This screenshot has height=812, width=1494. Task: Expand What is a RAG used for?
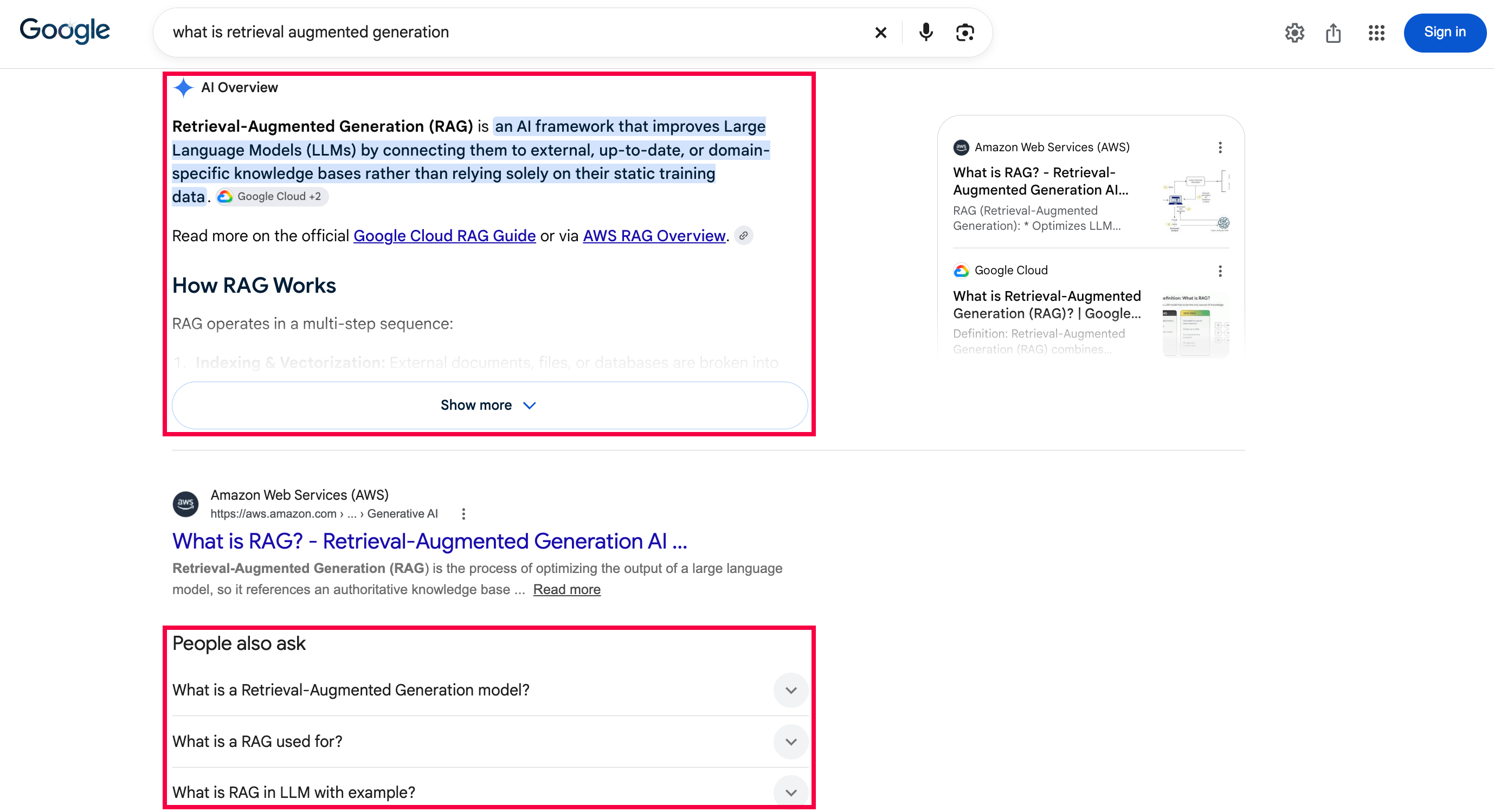coord(490,742)
